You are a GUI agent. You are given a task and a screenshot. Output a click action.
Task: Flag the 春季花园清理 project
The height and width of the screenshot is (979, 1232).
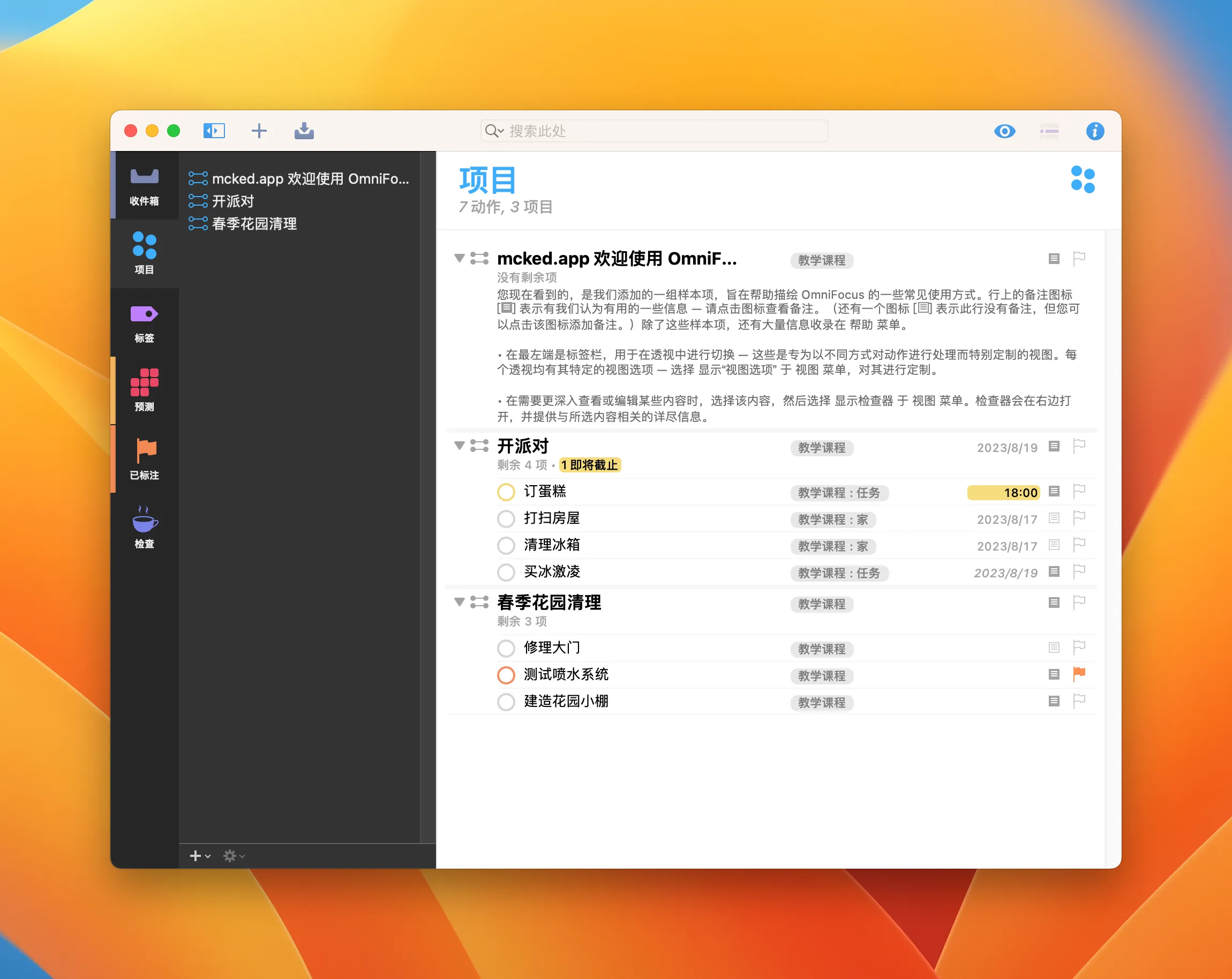[x=1079, y=602]
